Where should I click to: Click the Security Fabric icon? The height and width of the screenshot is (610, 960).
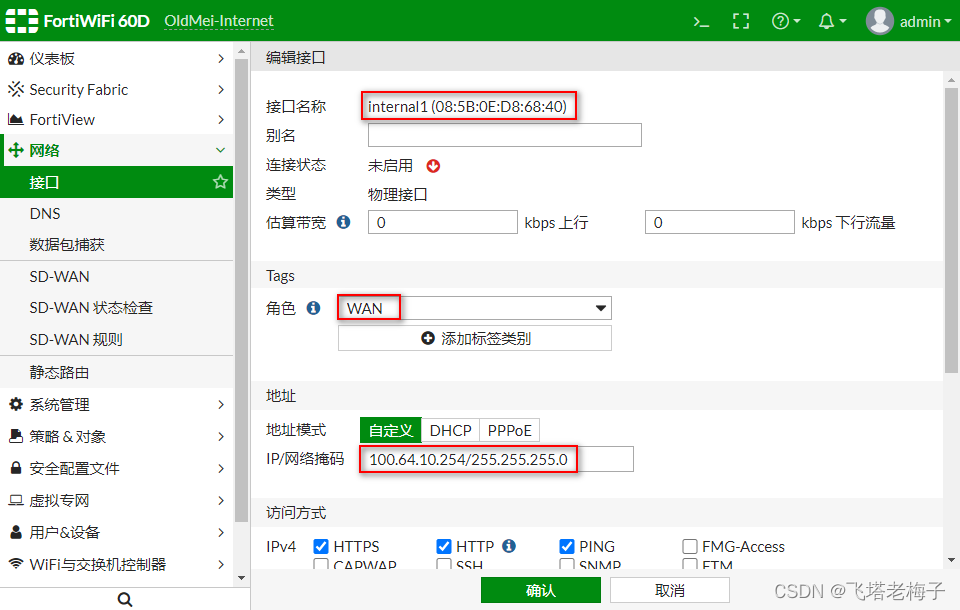tap(16, 89)
